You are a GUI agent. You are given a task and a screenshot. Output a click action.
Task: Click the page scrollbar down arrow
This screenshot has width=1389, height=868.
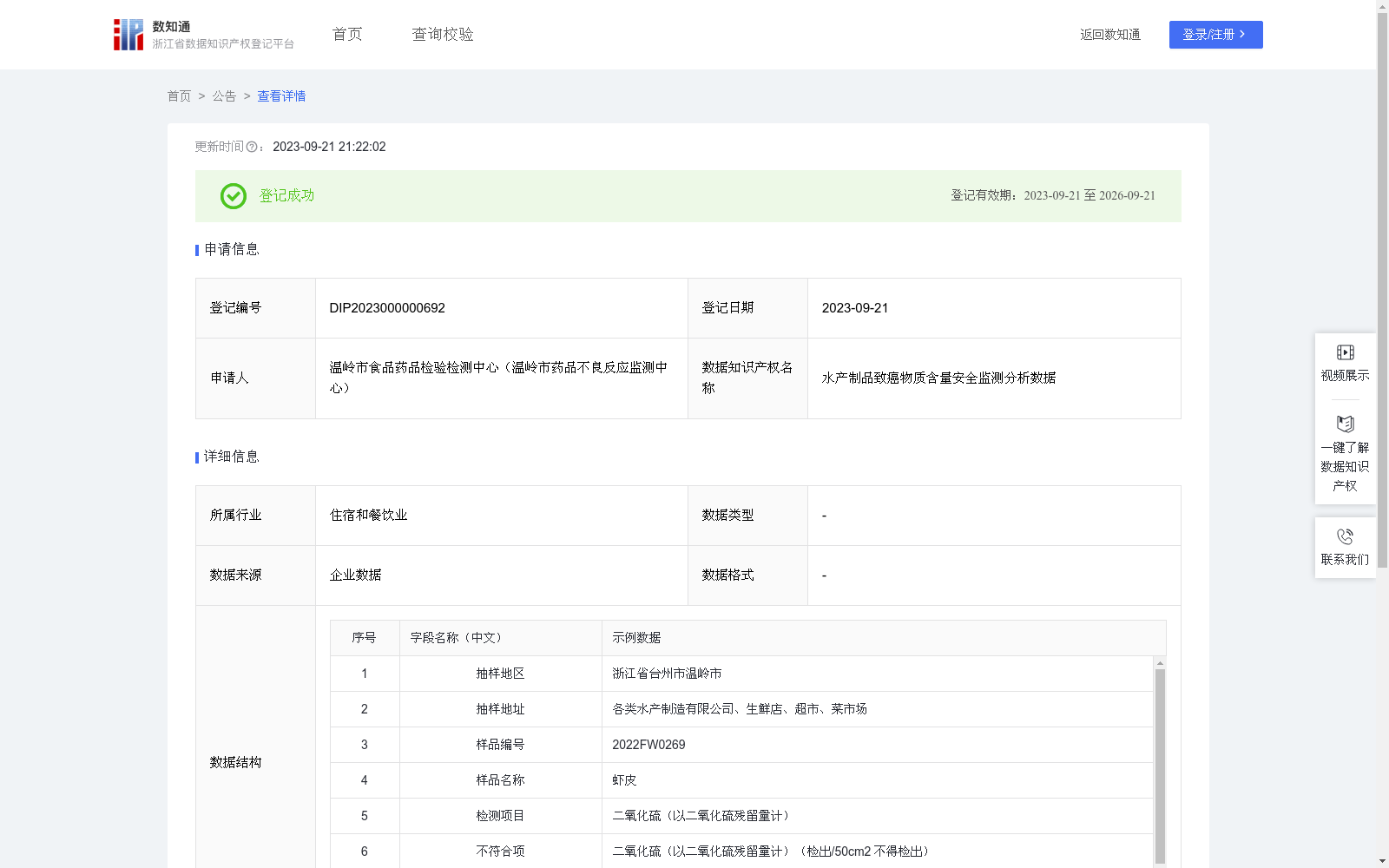pos(1382,861)
